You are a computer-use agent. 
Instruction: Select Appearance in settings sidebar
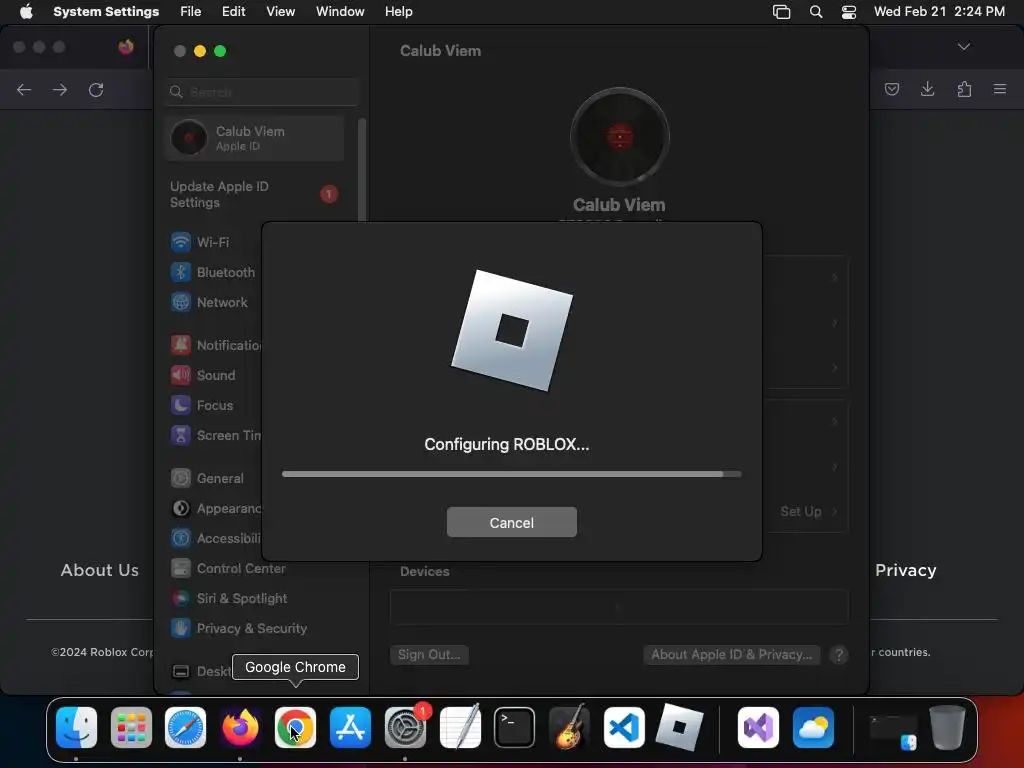tap(216, 509)
